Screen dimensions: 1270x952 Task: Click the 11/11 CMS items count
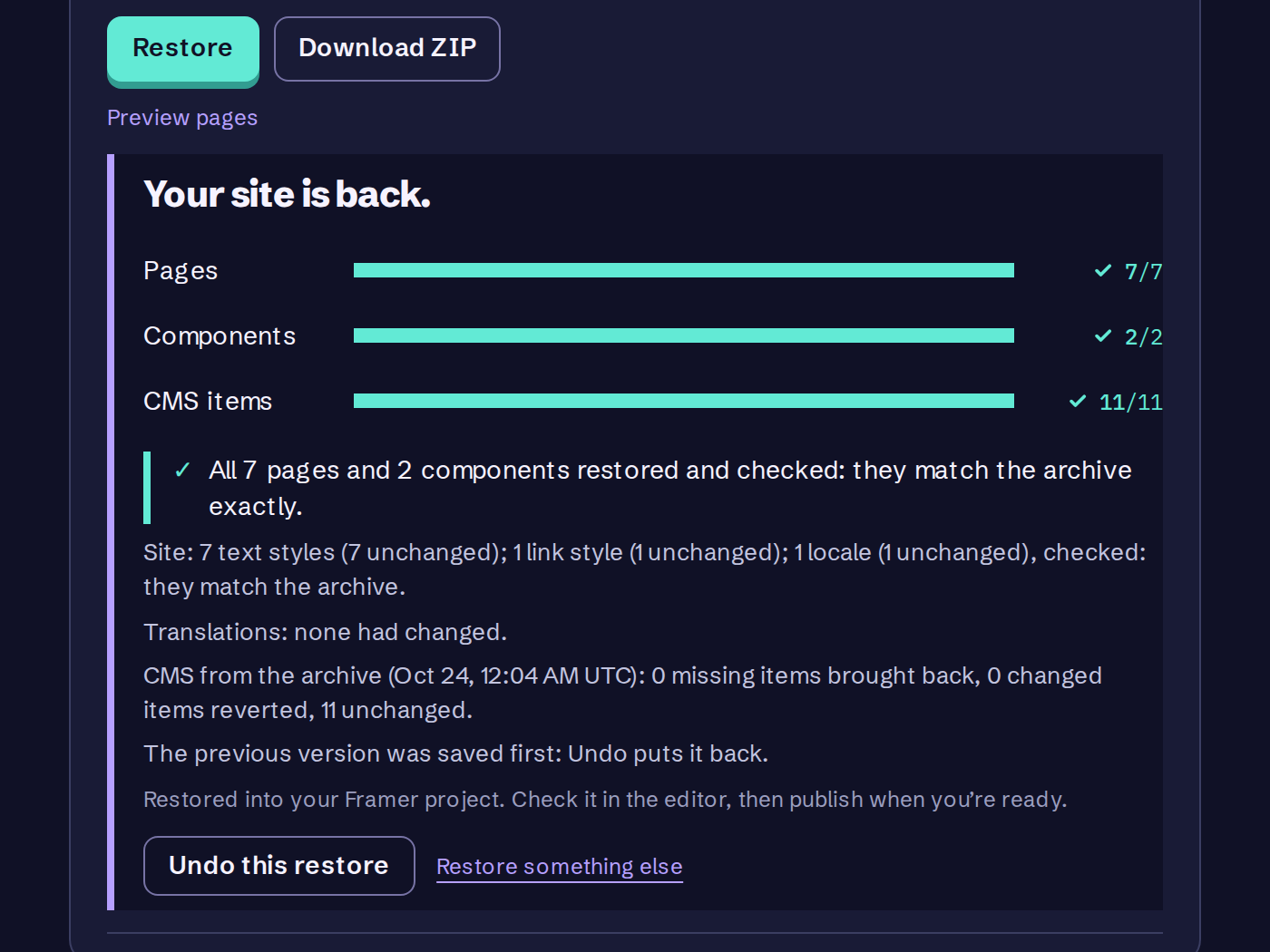1130,403
